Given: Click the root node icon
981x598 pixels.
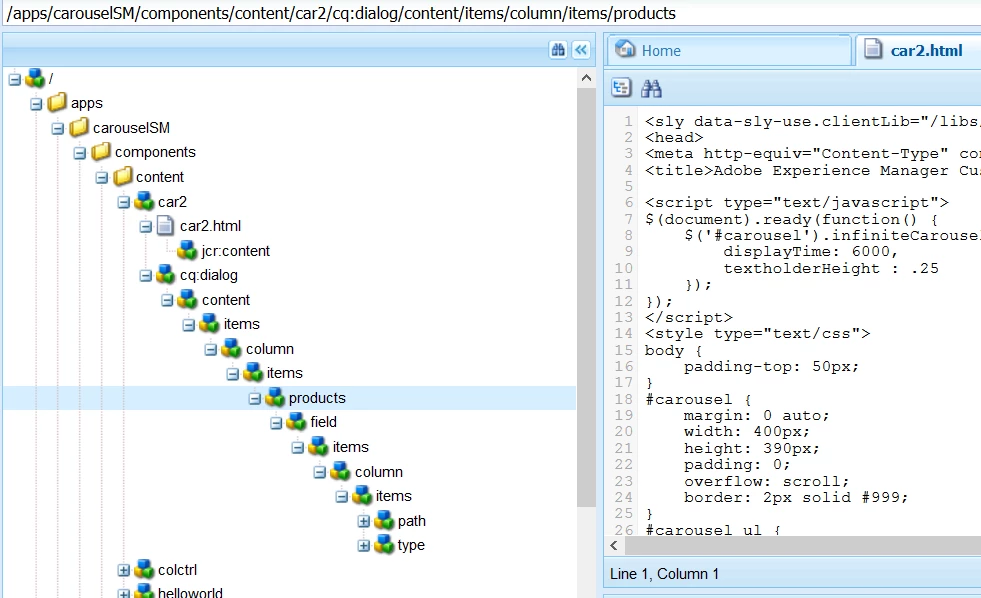Looking at the screenshot, I should pyautogui.click(x=36, y=79).
